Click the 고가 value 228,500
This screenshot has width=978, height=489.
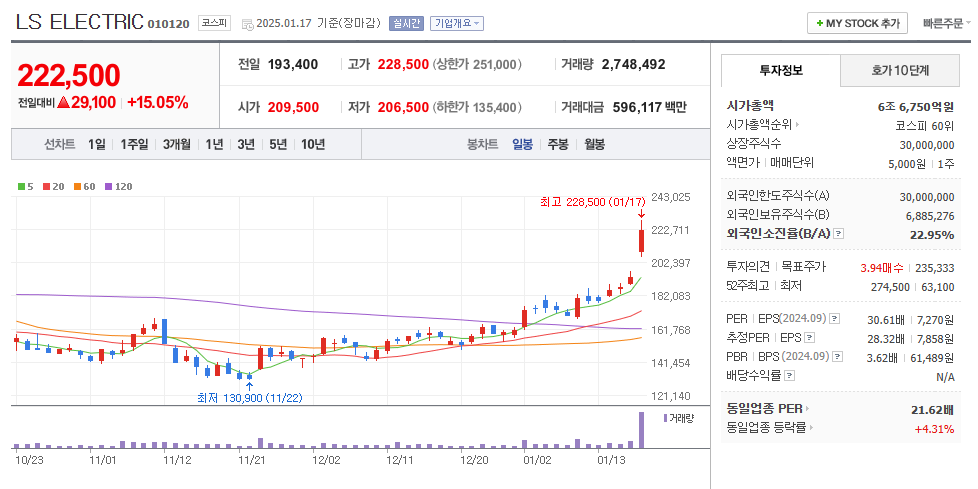coord(404,64)
